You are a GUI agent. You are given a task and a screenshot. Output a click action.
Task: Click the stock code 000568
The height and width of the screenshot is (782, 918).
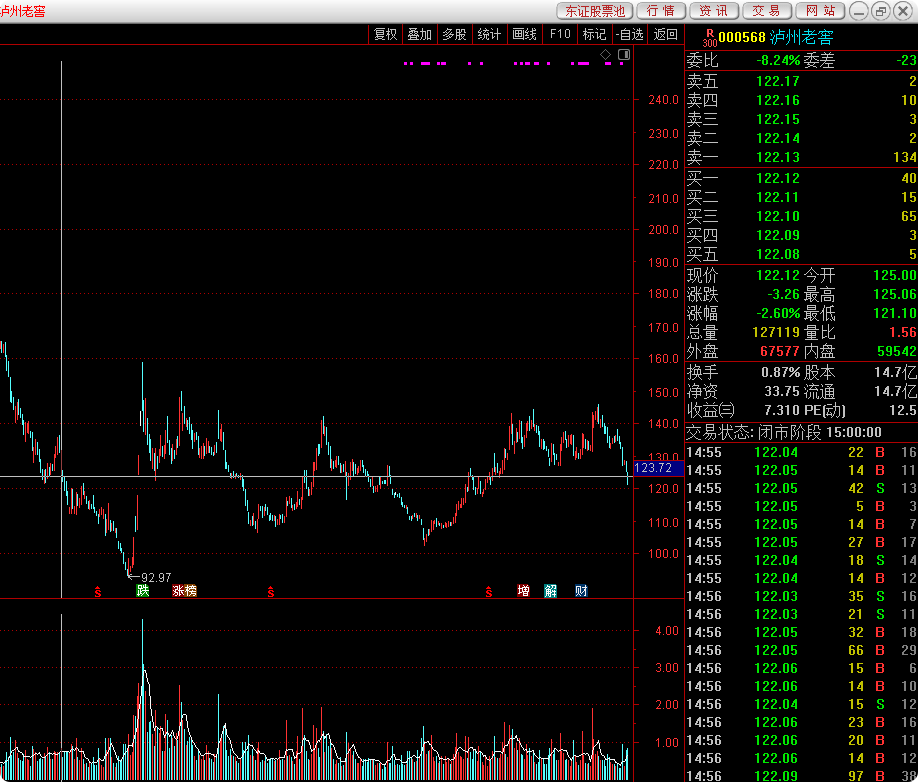click(x=742, y=37)
